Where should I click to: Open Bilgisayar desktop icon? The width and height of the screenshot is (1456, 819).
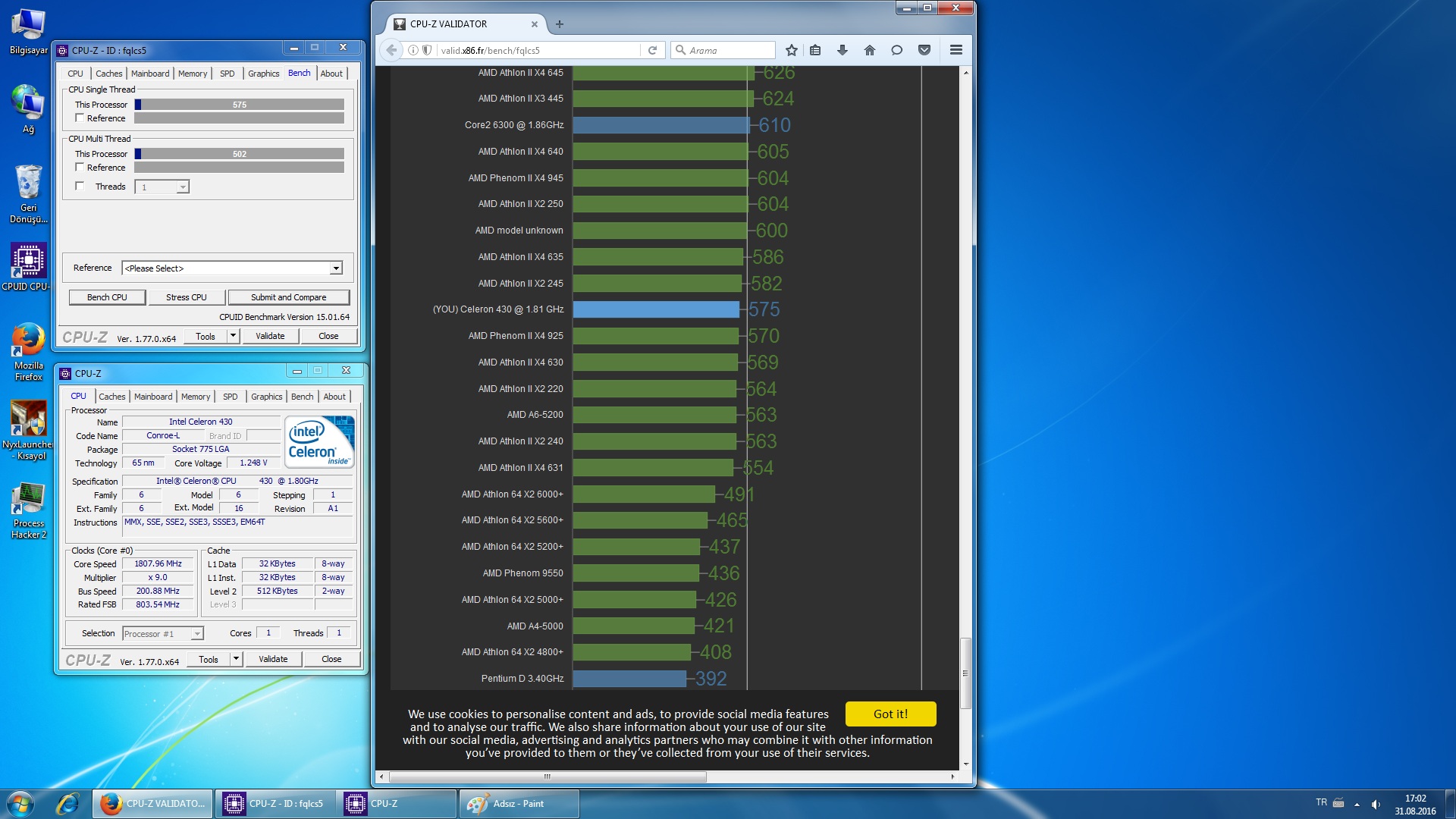tap(28, 32)
